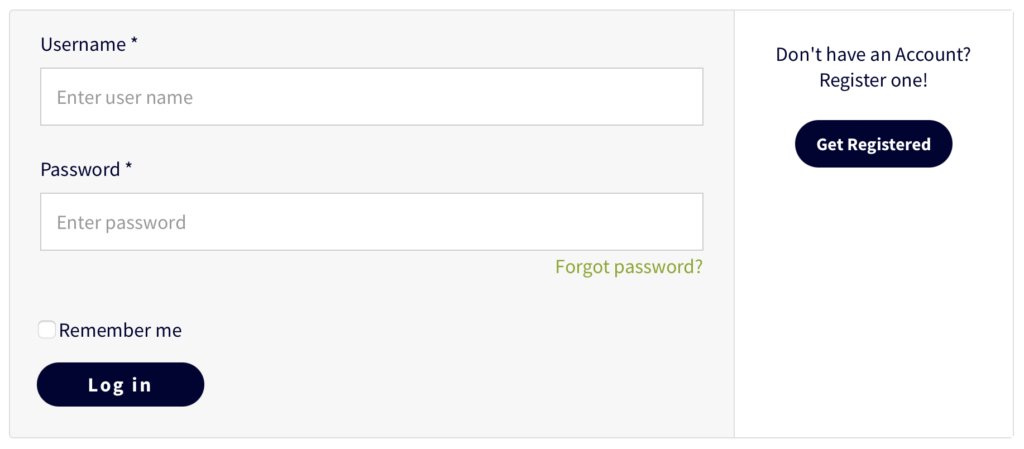Viewport: 1024px width, 449px height.
Task: Click the Password field label
Action: pyautogui.click(x=80, y=170)
